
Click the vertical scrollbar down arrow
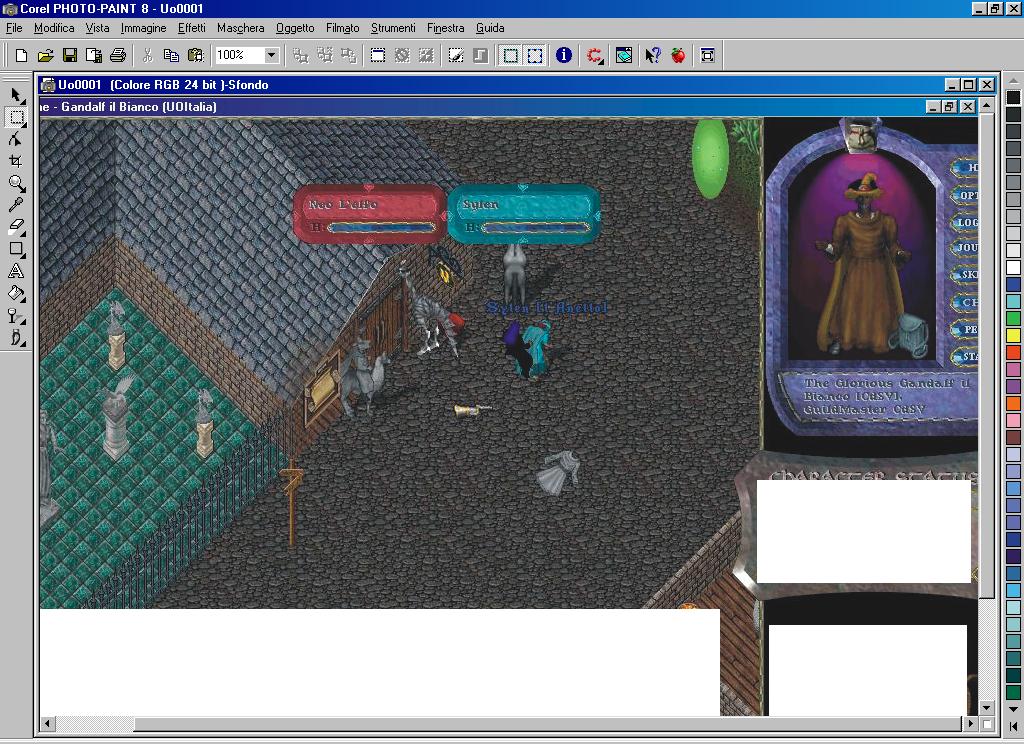[x=987, y=708]
